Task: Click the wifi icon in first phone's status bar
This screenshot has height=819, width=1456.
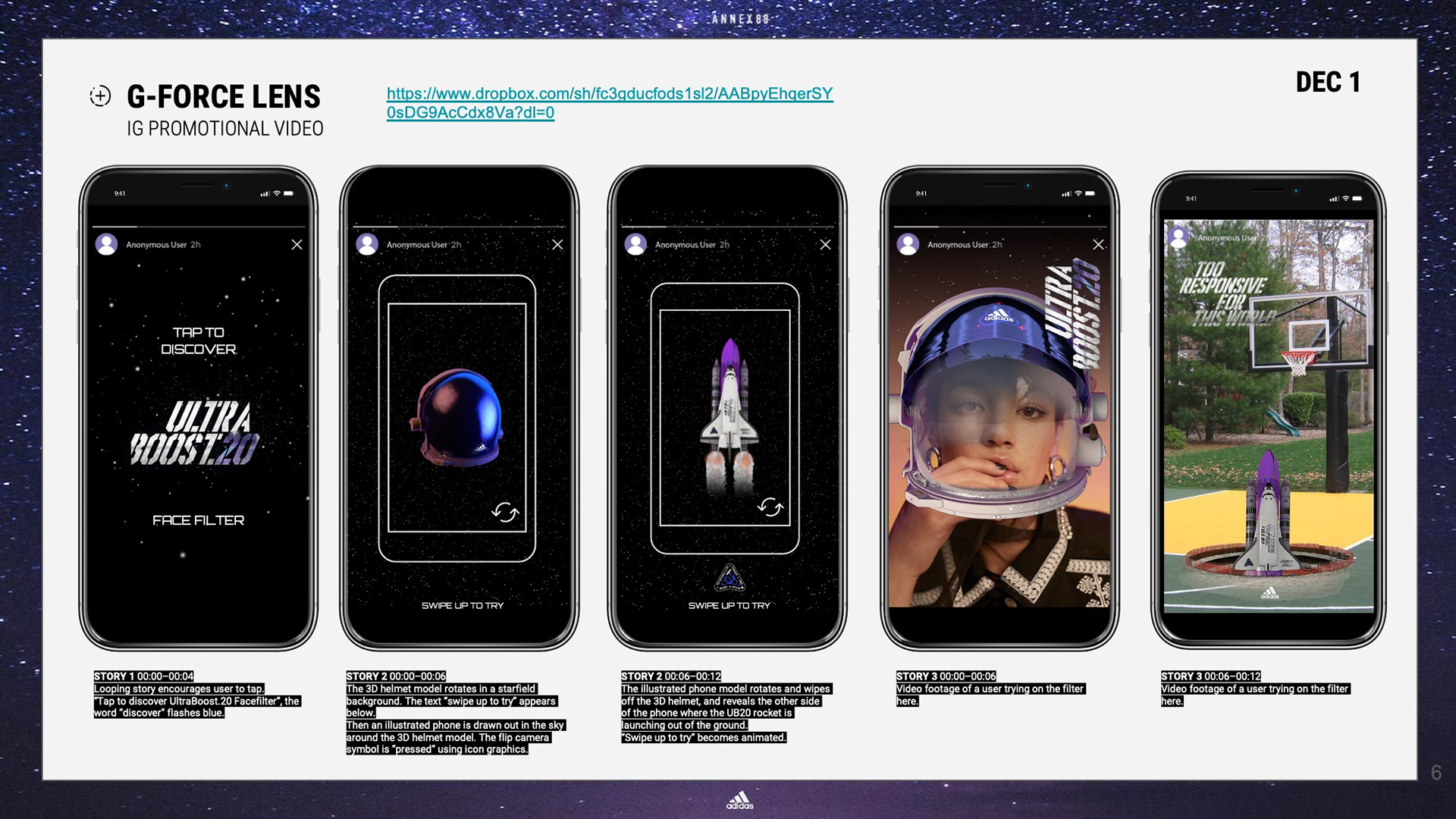Action: [x=277, y=193]
